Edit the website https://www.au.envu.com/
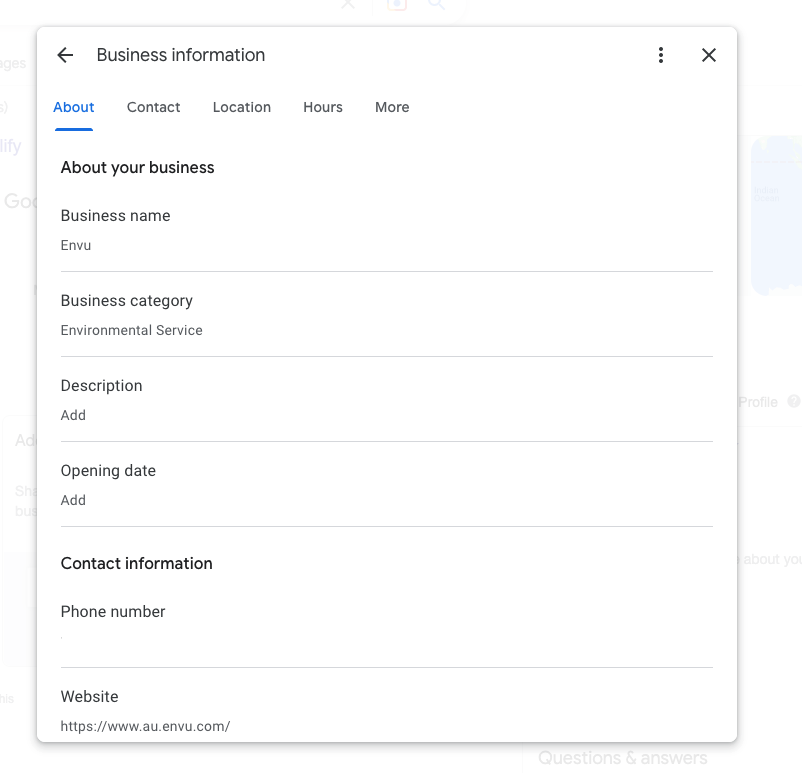Image resolution: width=802 pixels, height=773 pixels. [x=145, y=726]
